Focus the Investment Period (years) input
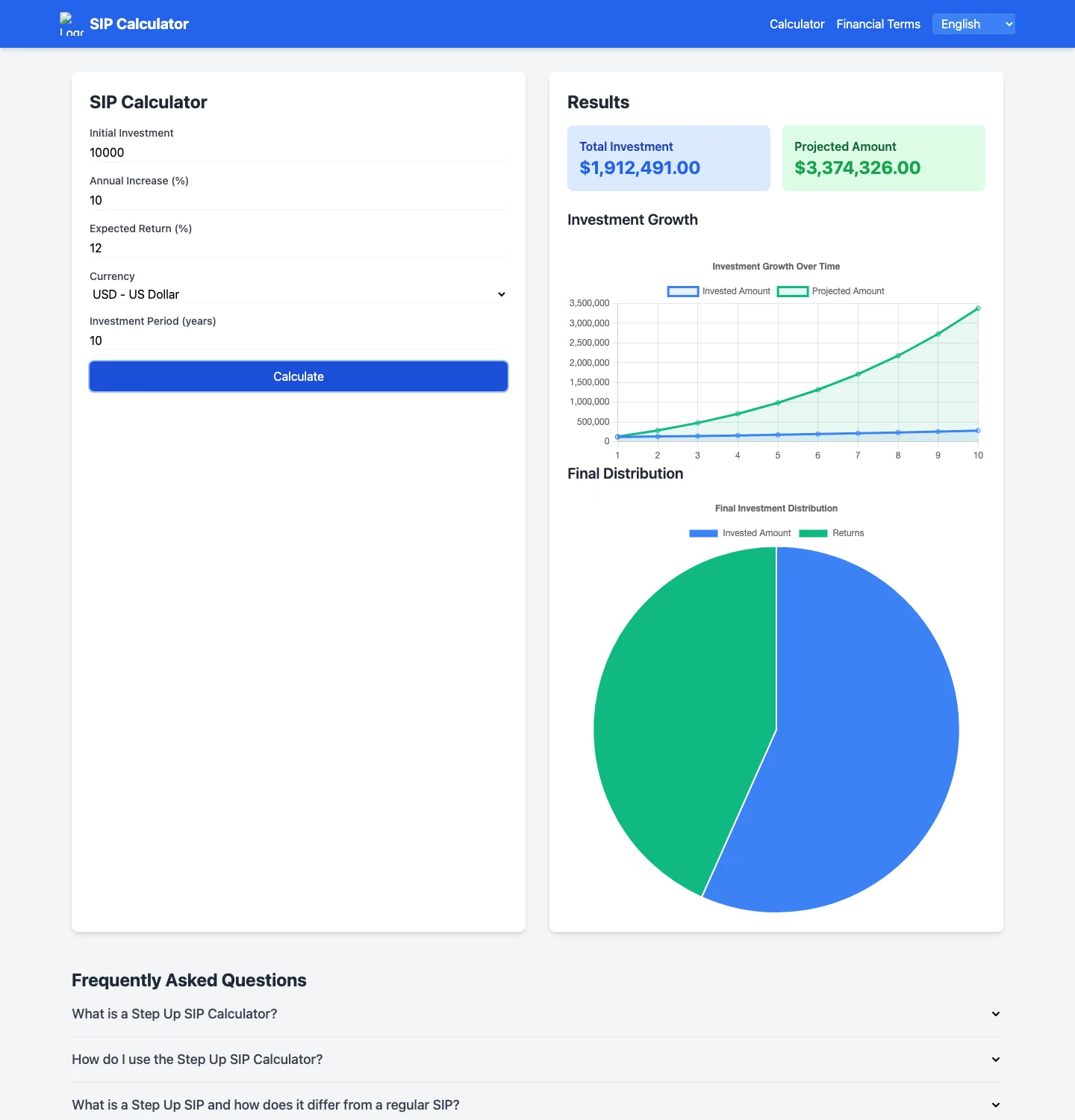 click(x=299, y=340)
